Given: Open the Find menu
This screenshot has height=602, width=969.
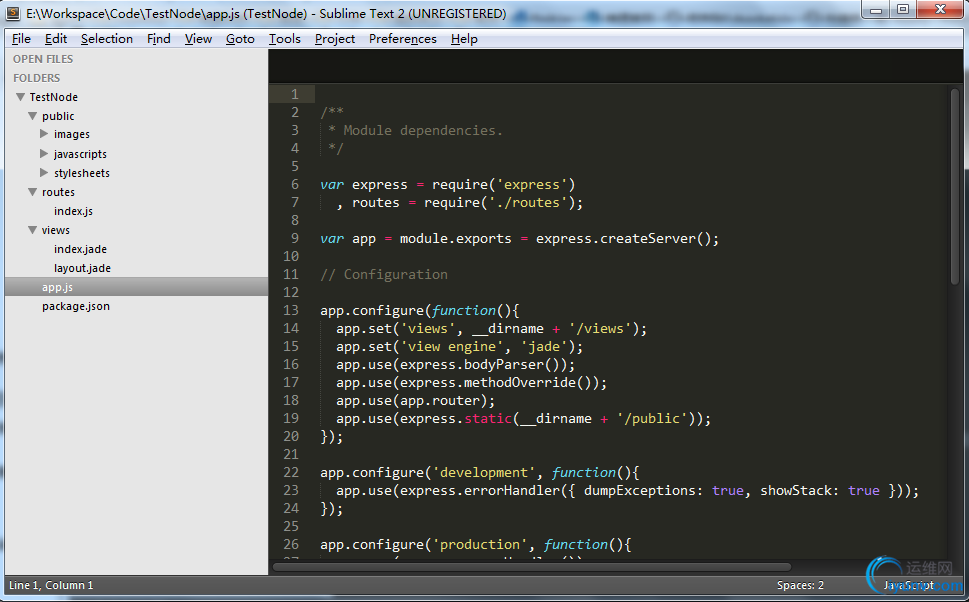Looking at the screenshot, I should coord(159,39).
